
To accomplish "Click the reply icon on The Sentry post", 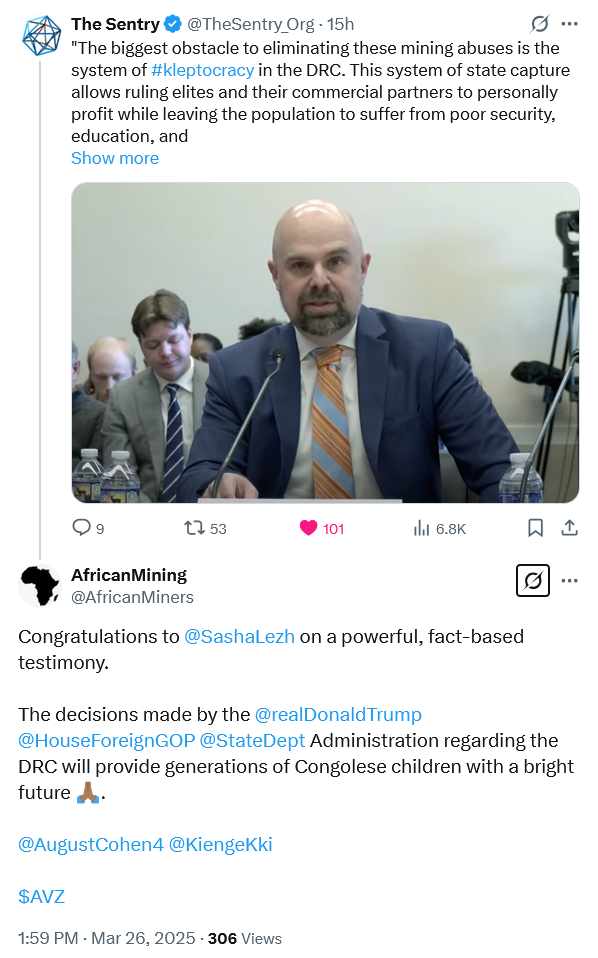I will click(81, 527).
